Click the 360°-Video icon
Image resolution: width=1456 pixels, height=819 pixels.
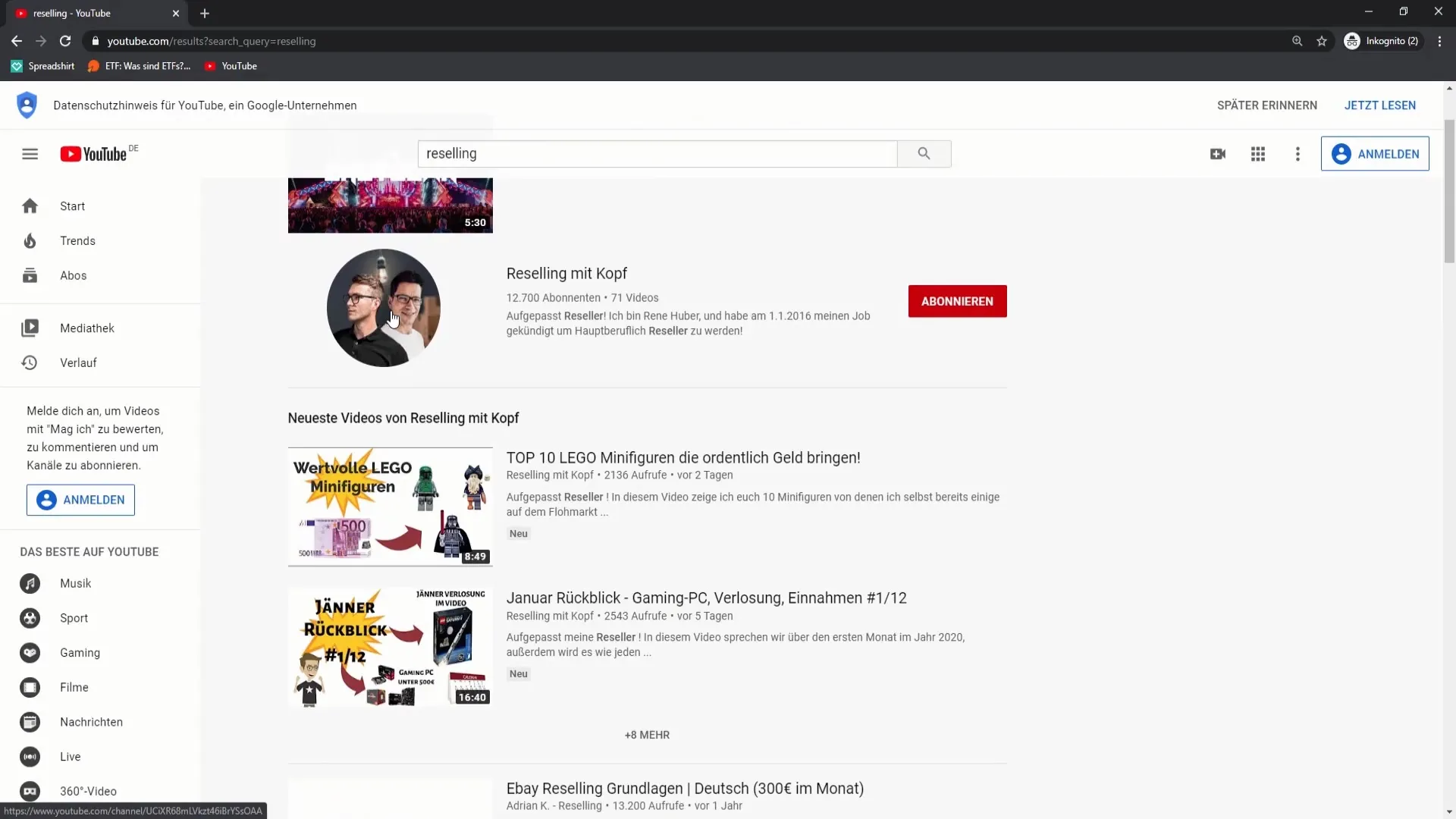click(30, 792)
